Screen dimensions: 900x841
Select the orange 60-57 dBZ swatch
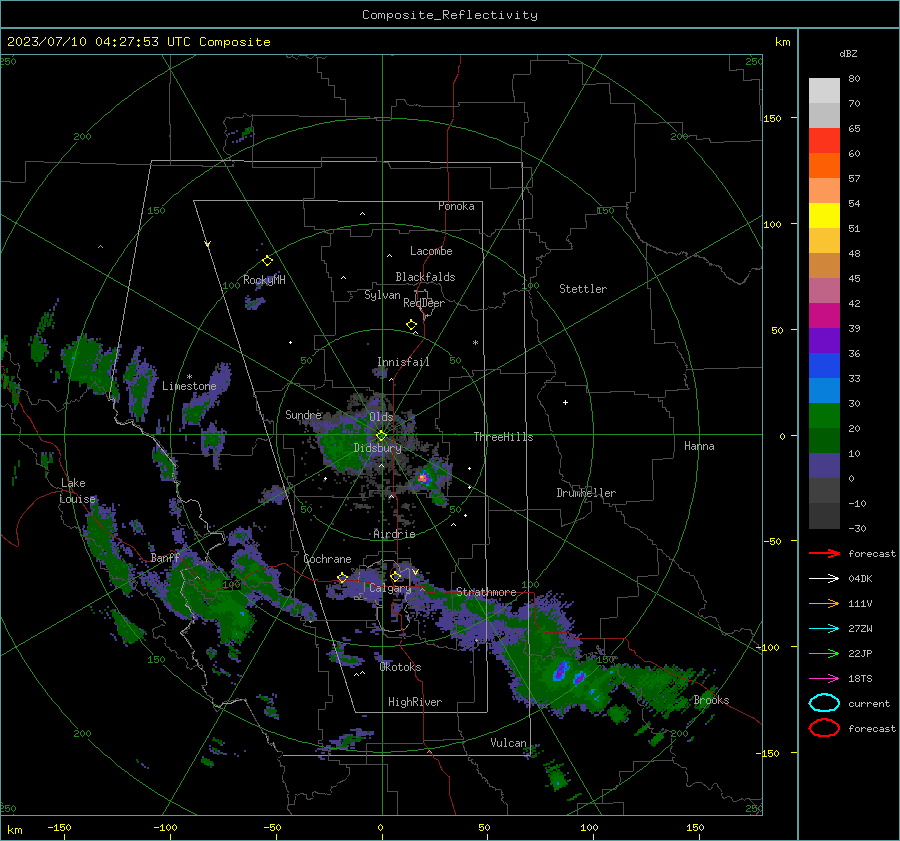pos(824,165)
